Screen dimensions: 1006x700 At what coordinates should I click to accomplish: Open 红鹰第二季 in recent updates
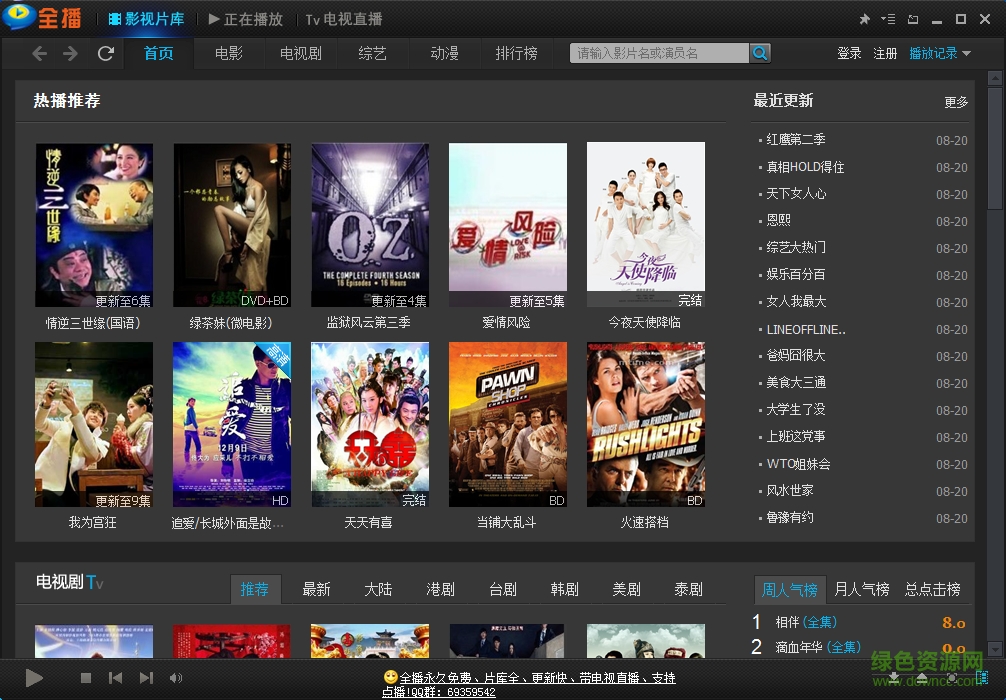point(796,139)
